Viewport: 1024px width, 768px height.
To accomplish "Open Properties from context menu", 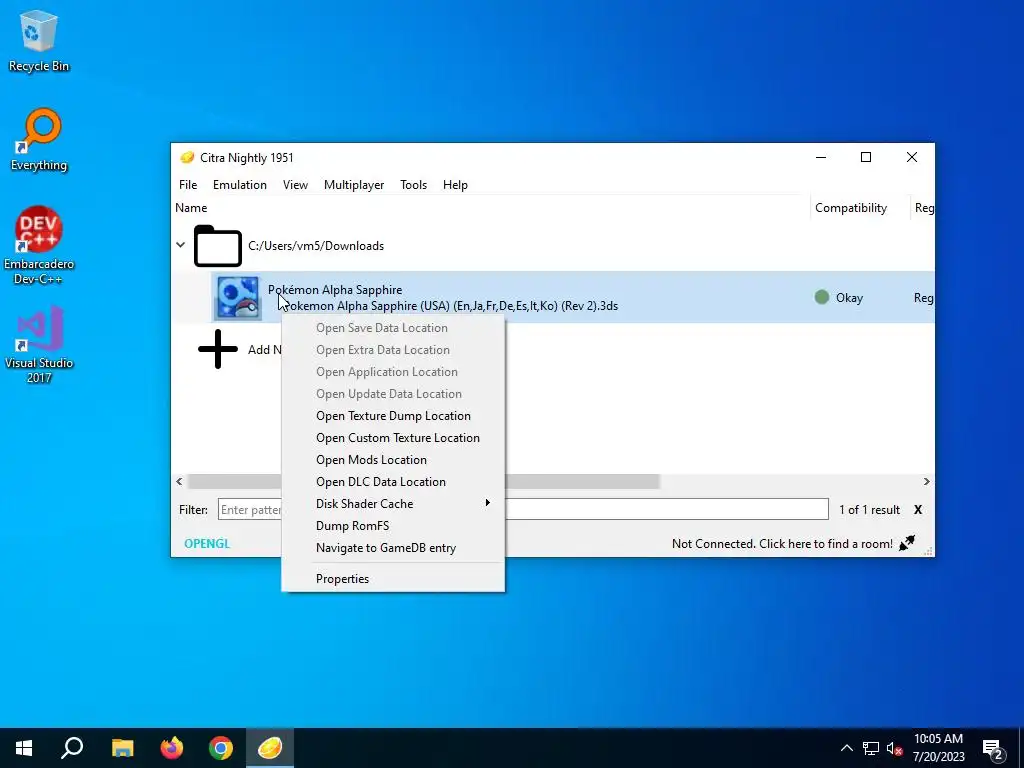I will tap(392, 579).
